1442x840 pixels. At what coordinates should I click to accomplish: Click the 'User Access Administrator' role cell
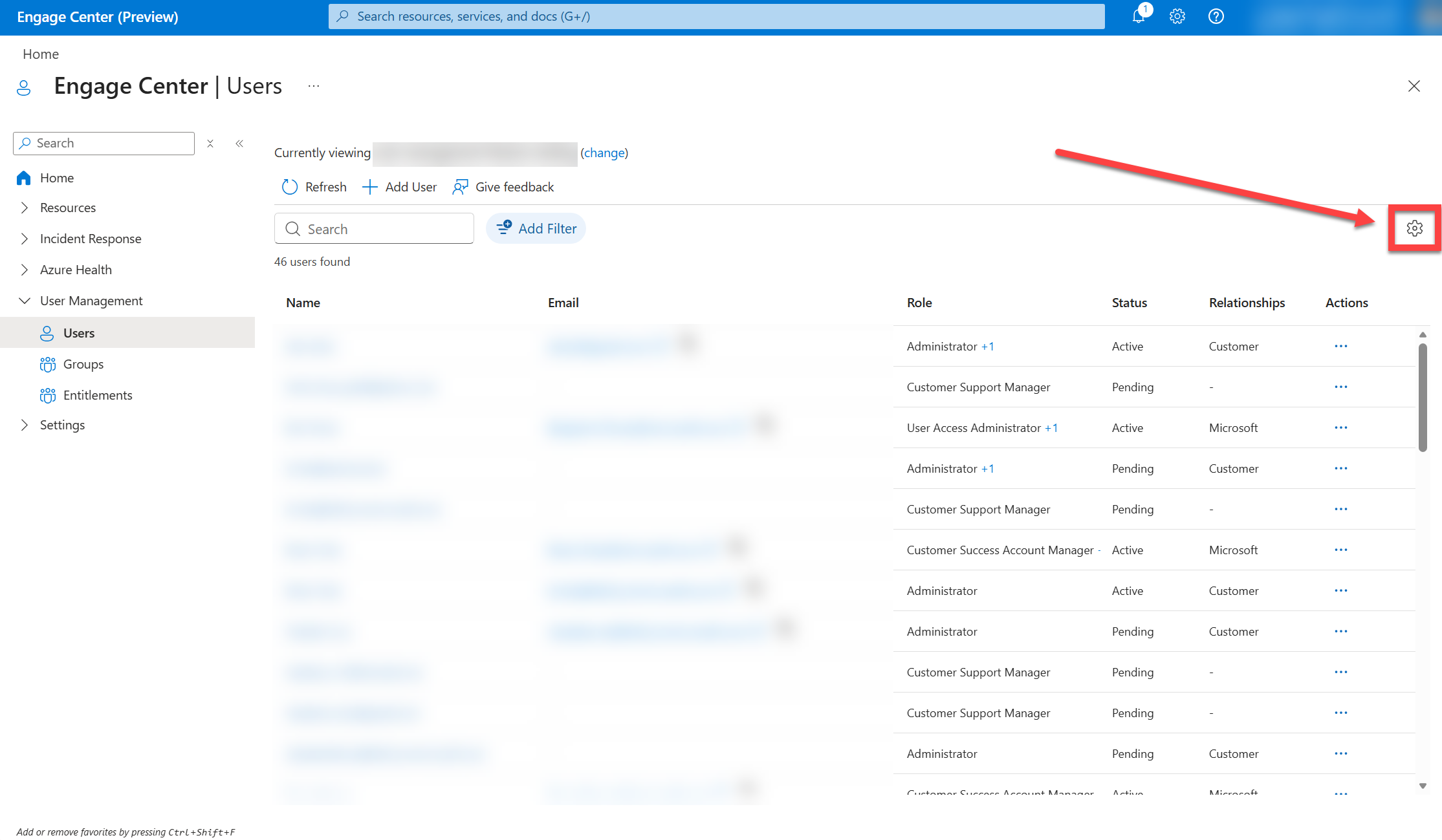(x=974, y=428)
